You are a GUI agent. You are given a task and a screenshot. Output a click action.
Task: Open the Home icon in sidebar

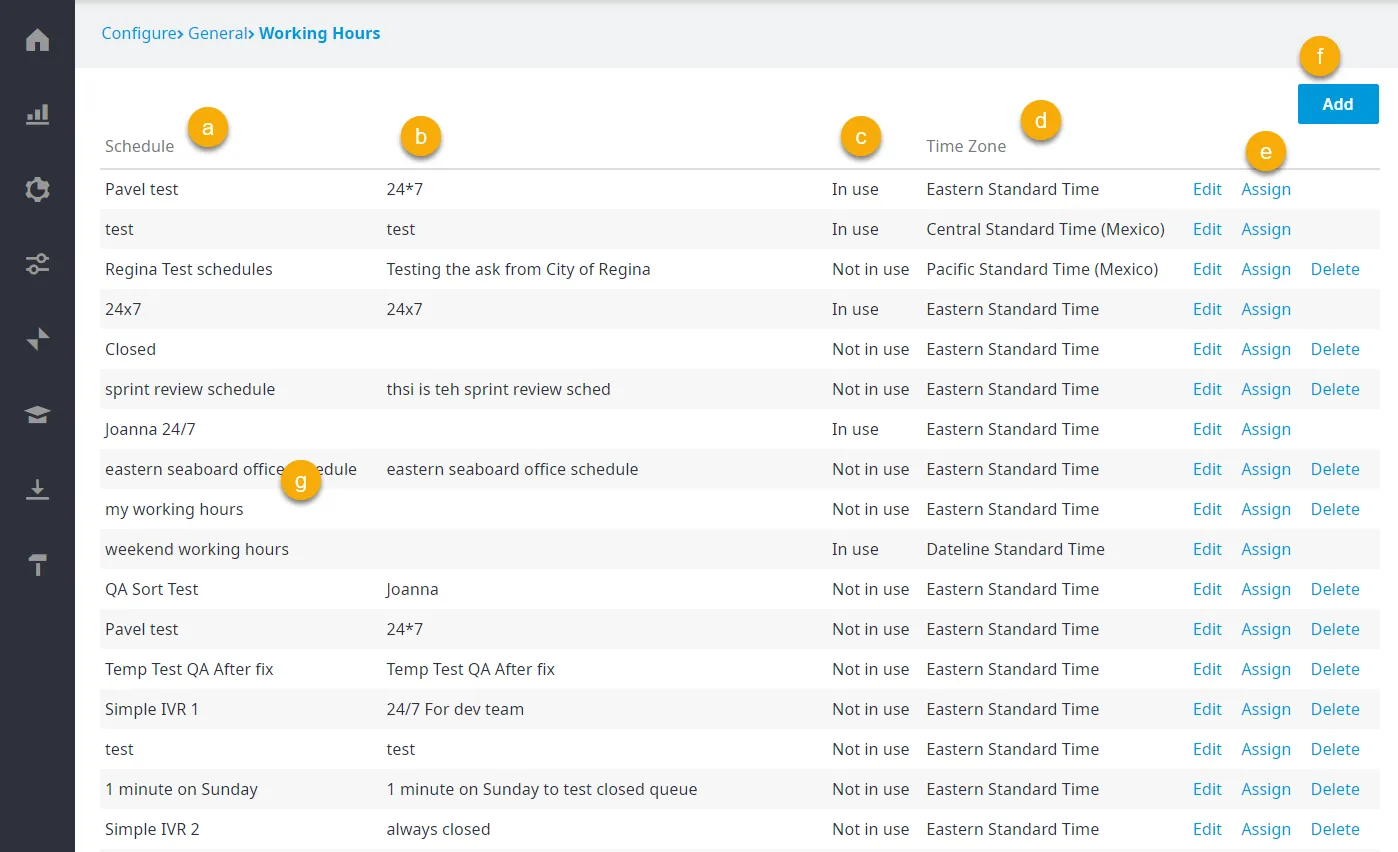click(37, 40)
